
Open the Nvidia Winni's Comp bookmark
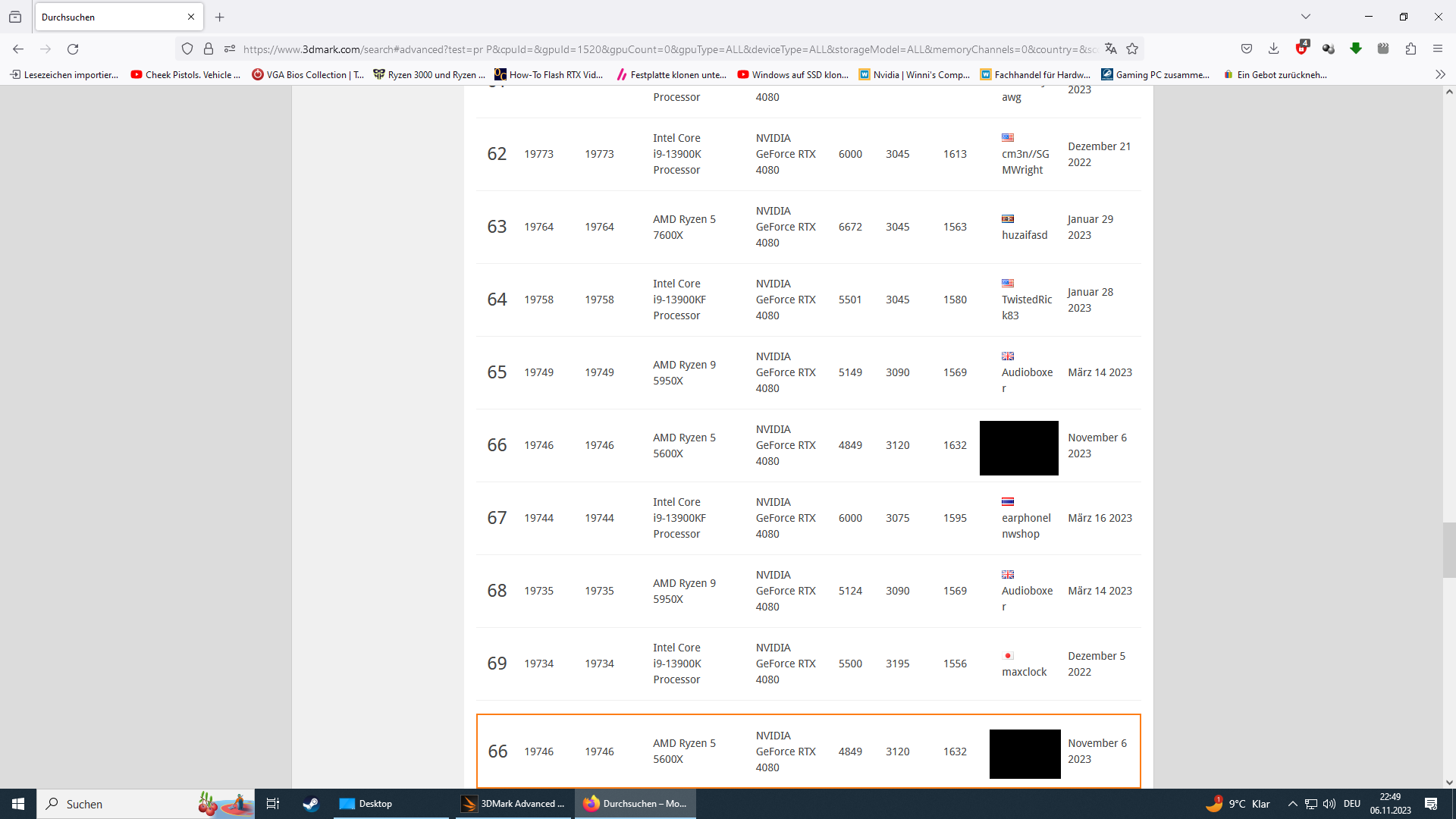click(x=914, y=74)
